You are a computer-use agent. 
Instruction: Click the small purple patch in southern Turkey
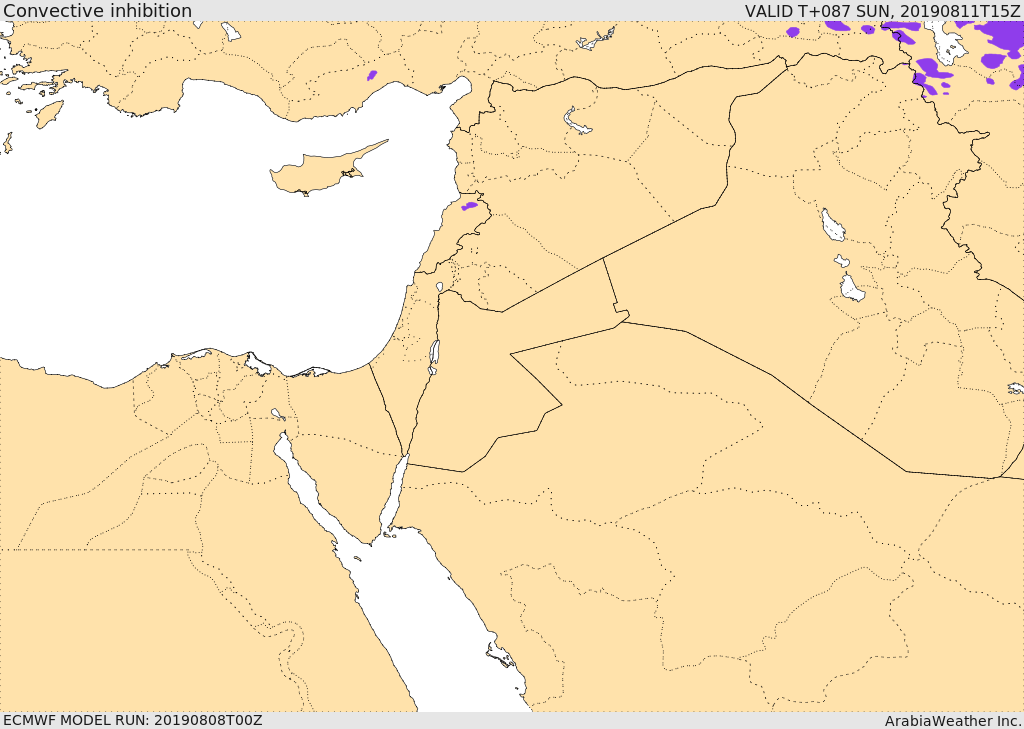(372, 75)
